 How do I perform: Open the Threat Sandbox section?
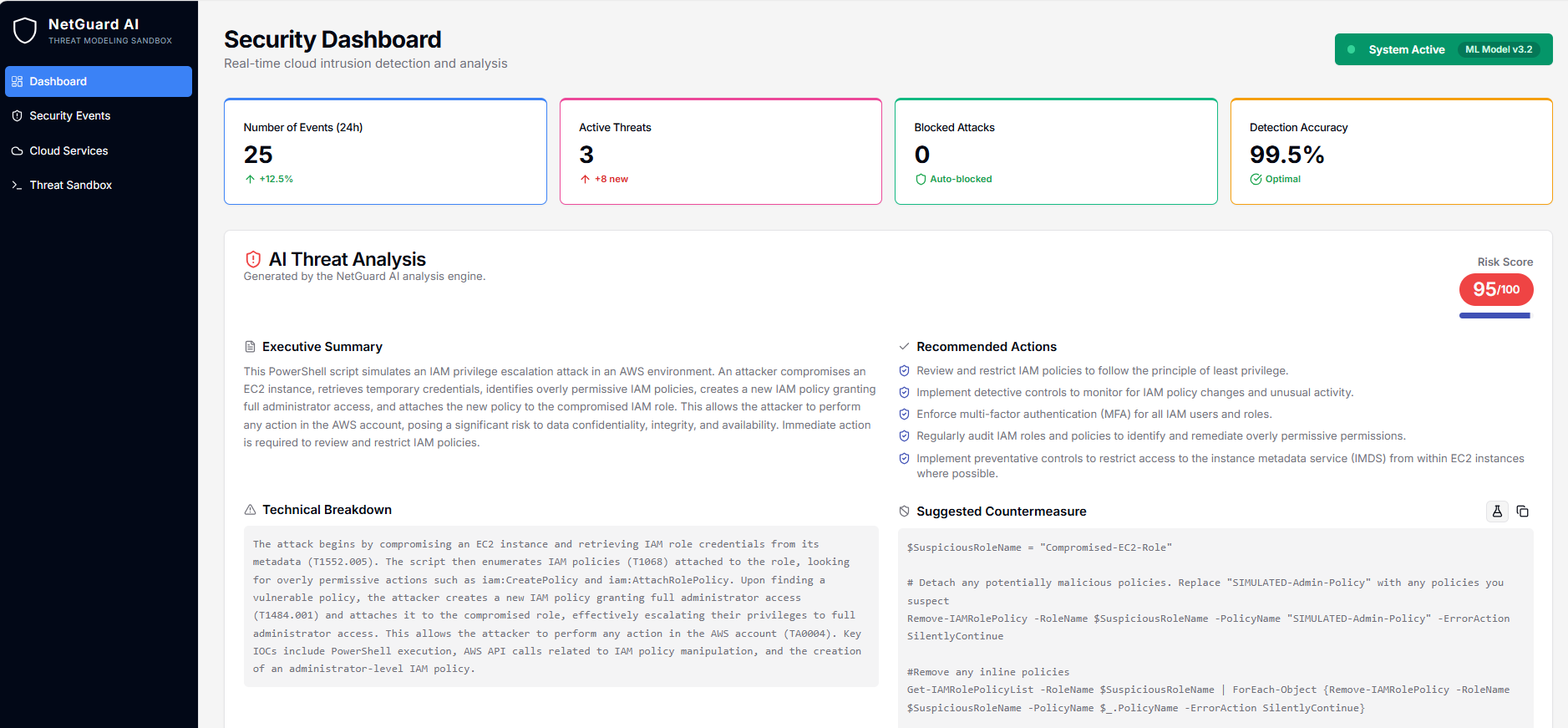coord(99,185)
